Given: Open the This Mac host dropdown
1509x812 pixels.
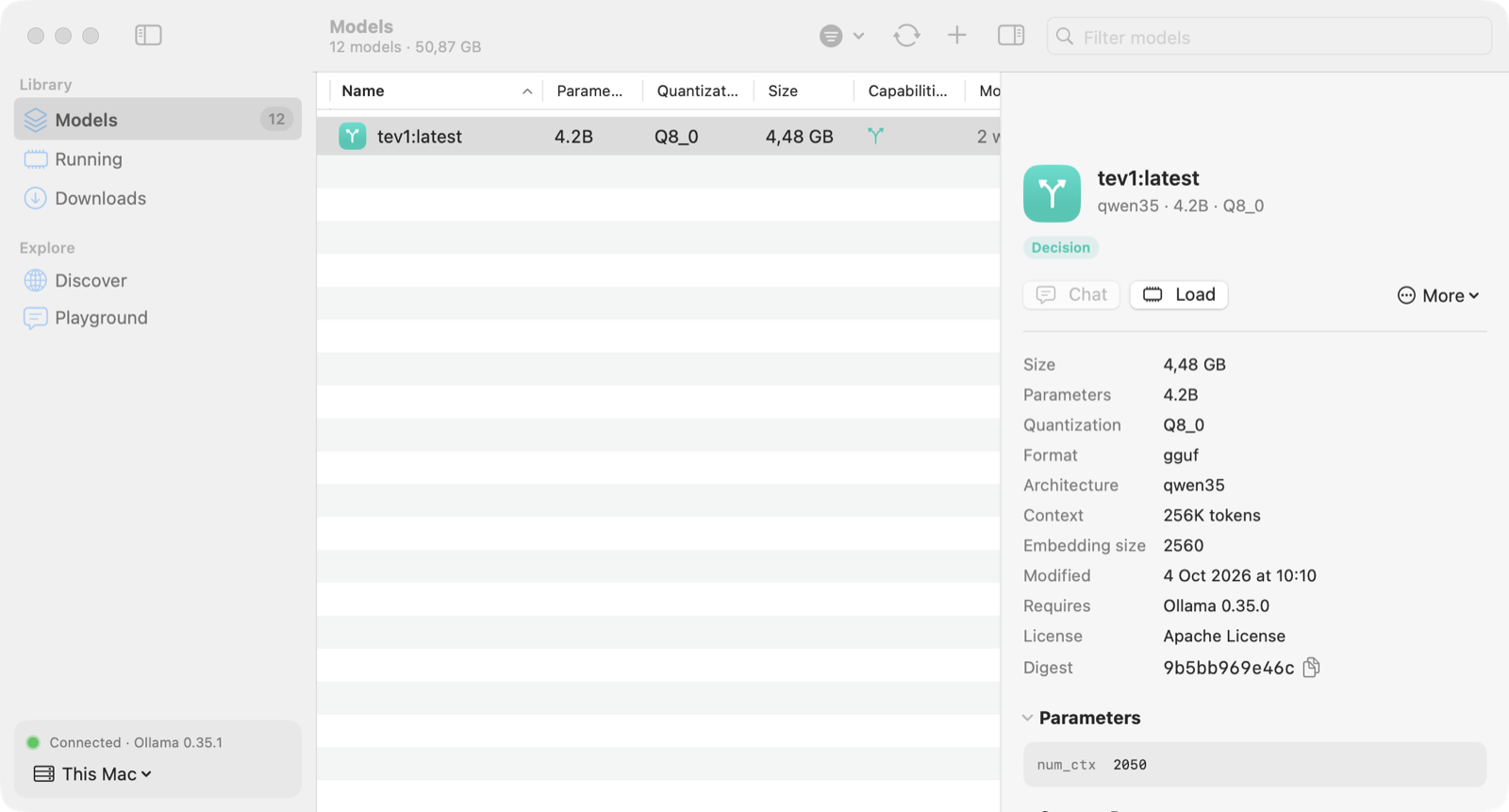Looking at the screenshot, I should coord(92,774).
